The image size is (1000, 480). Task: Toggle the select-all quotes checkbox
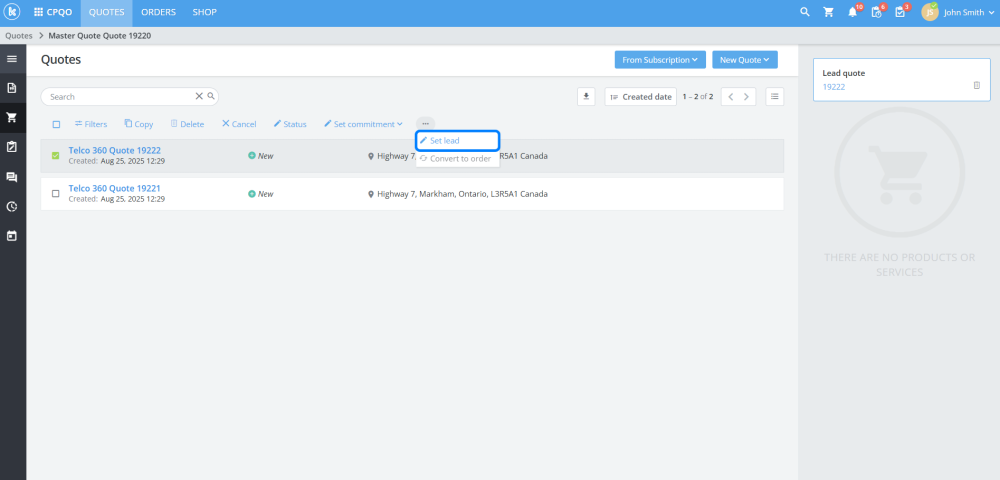56,124
